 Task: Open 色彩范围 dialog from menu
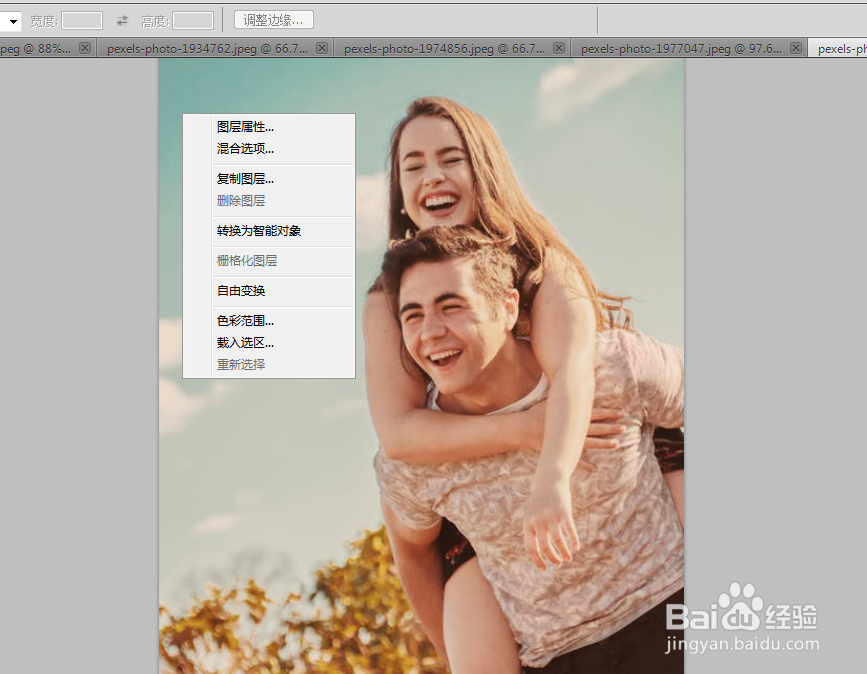(x=269, y=321)
